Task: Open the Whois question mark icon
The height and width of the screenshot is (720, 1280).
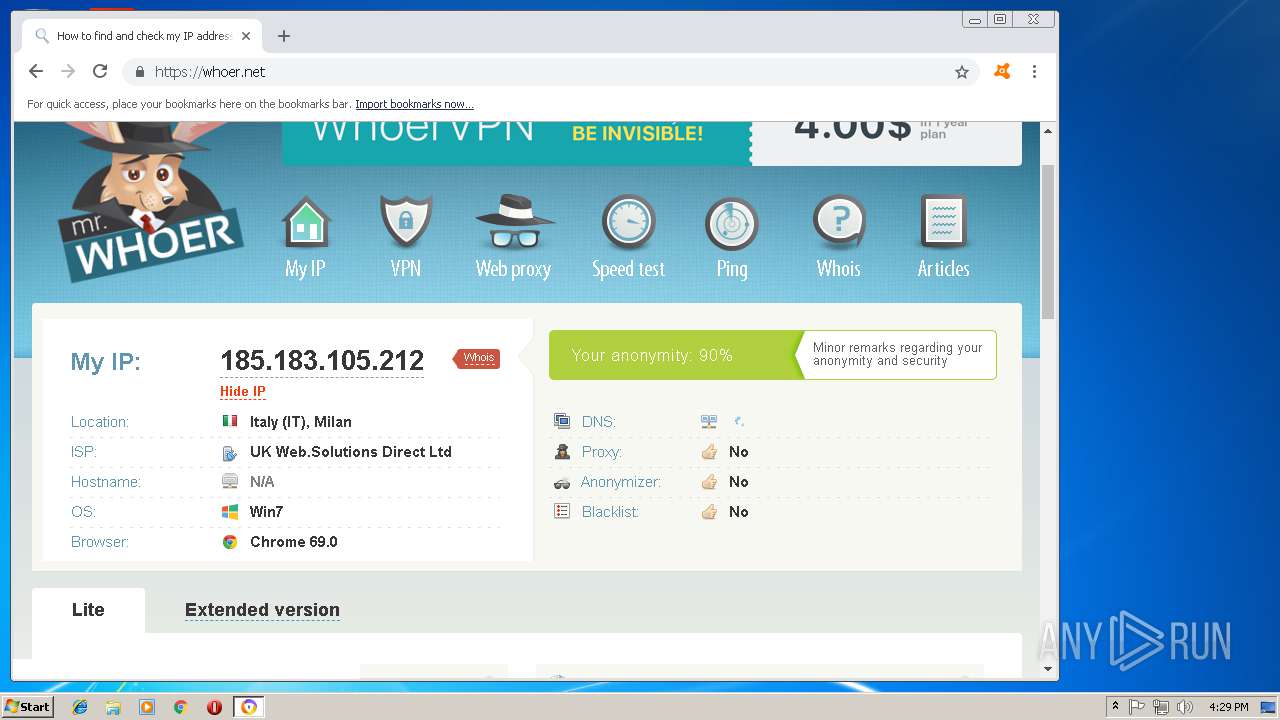Action: [x=838, y=222]
